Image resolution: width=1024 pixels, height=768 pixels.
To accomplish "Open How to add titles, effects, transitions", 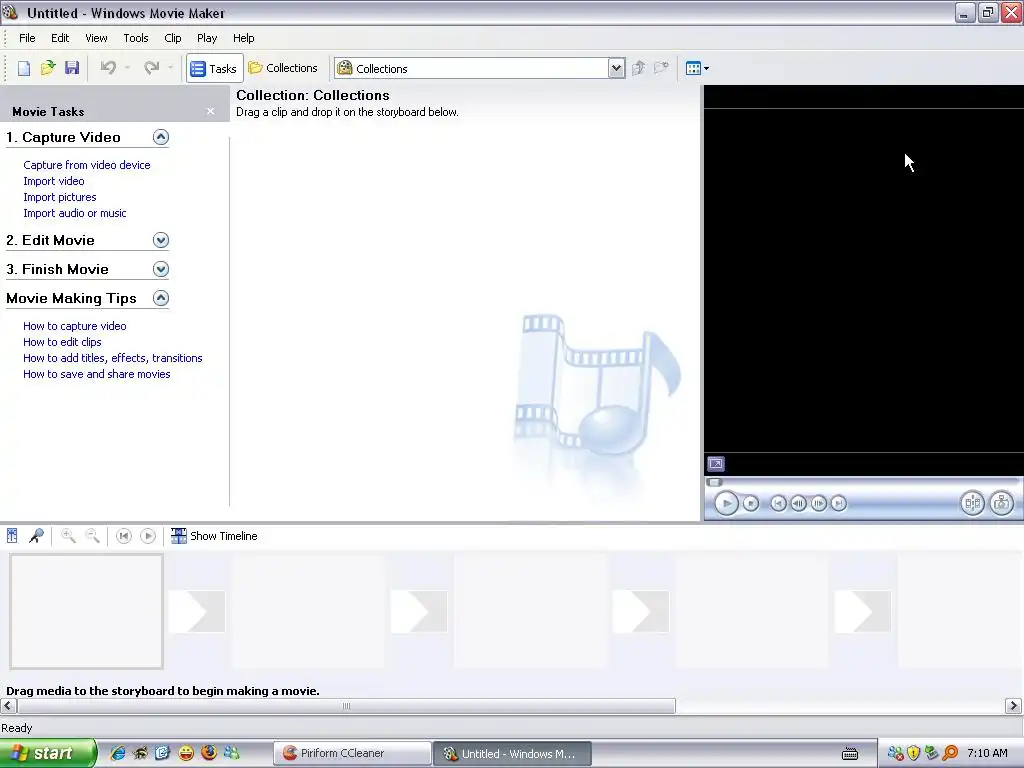I will pos(112,358).
